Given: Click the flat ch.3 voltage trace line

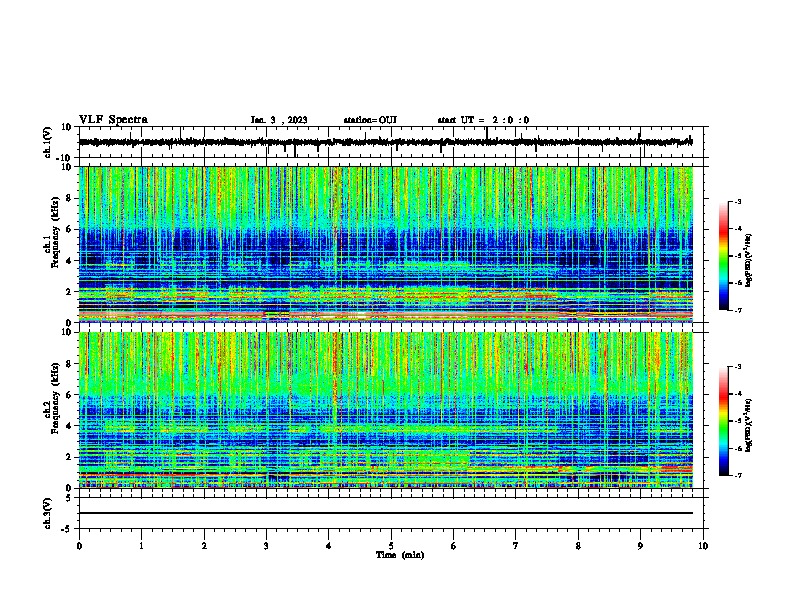Looking at the screenshot, I should 386,513.
